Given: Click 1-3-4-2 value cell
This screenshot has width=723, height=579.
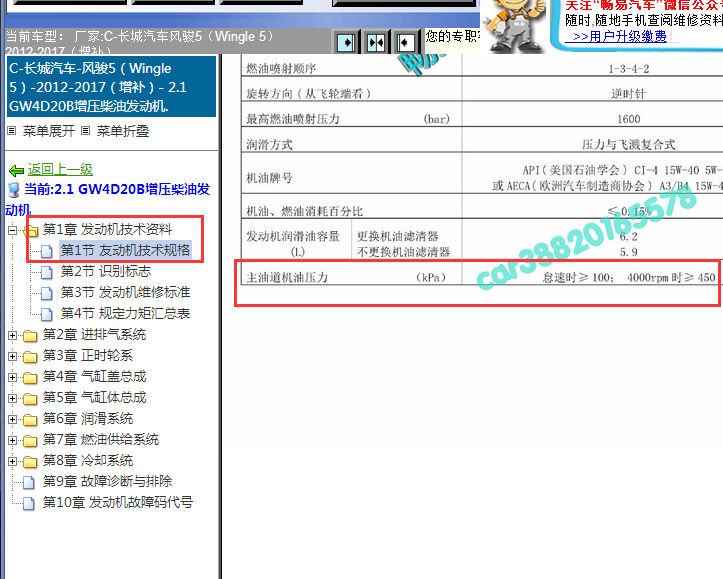Looking at the screenshot, I should (628, 69).
